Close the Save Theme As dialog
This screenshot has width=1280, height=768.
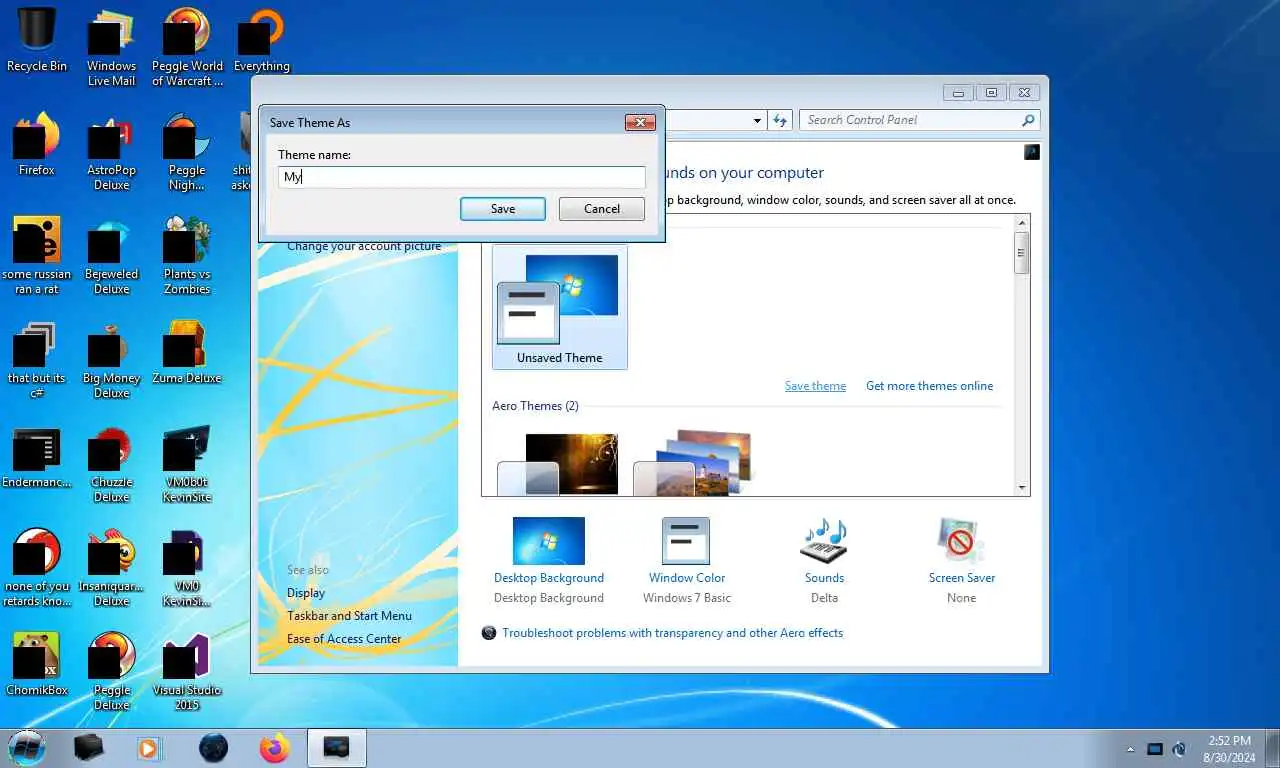(x=640, y=122)
